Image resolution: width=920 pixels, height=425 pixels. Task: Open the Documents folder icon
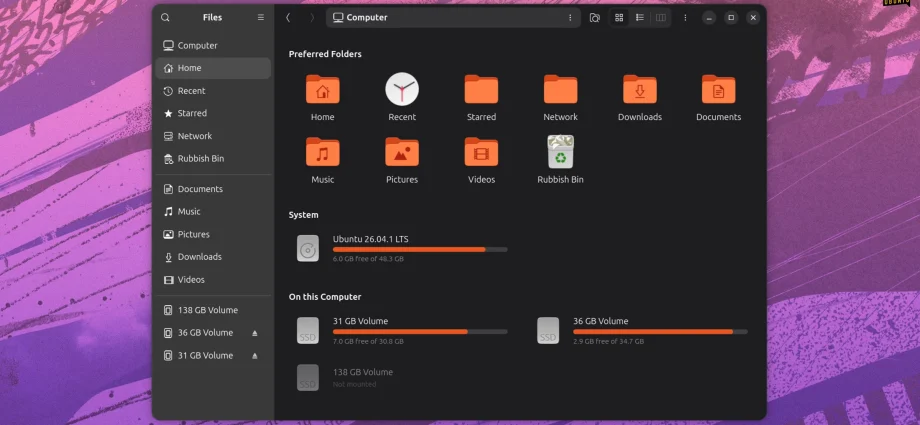click(x=719, y=89)
